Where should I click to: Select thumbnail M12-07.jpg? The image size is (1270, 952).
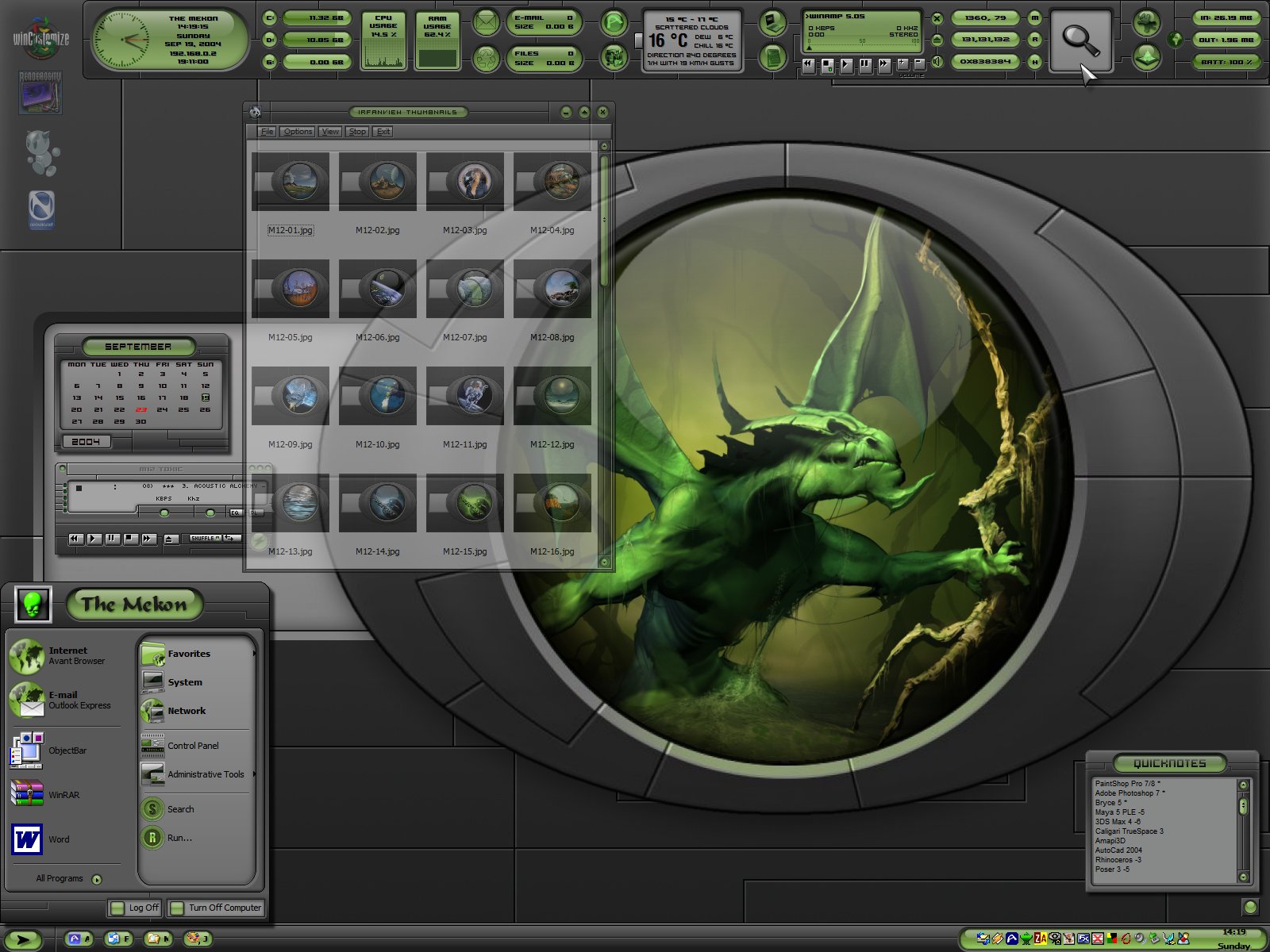[465, 289]
